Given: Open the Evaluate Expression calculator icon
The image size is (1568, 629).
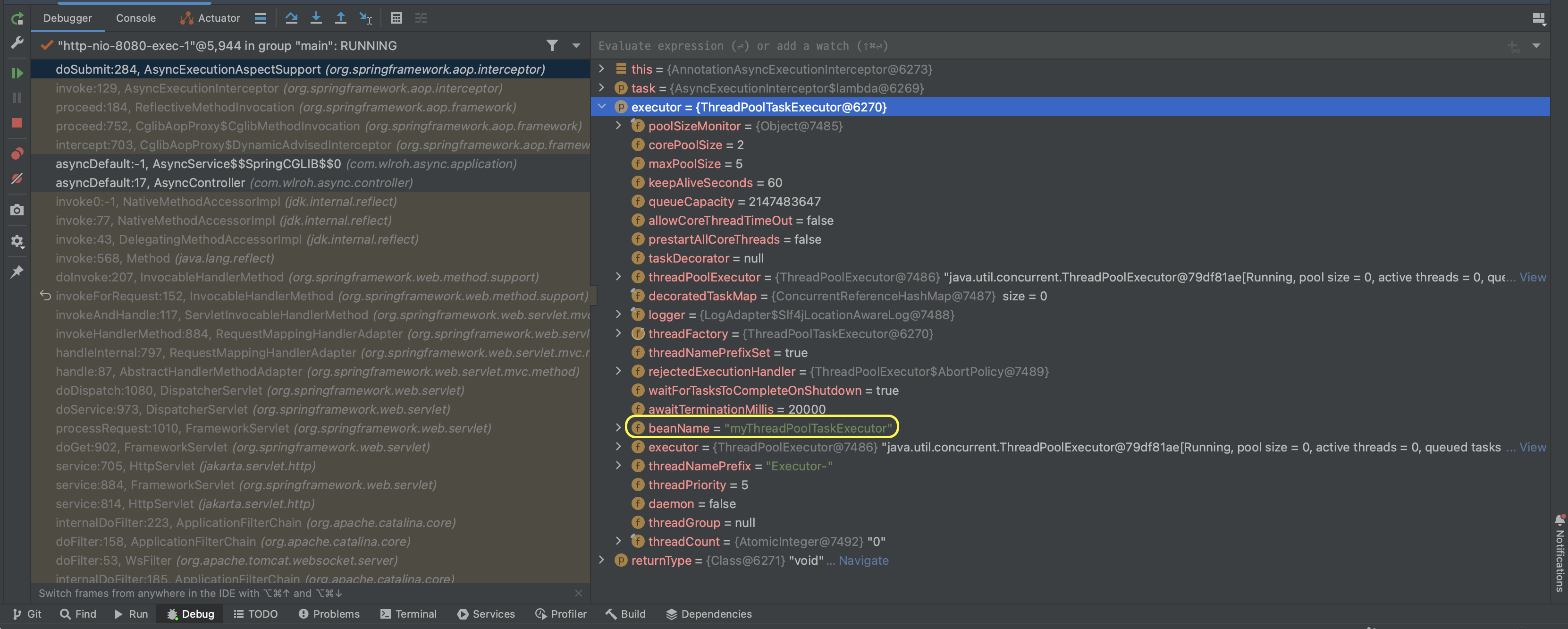Looking at the screenshot, I should pos(396,18).
